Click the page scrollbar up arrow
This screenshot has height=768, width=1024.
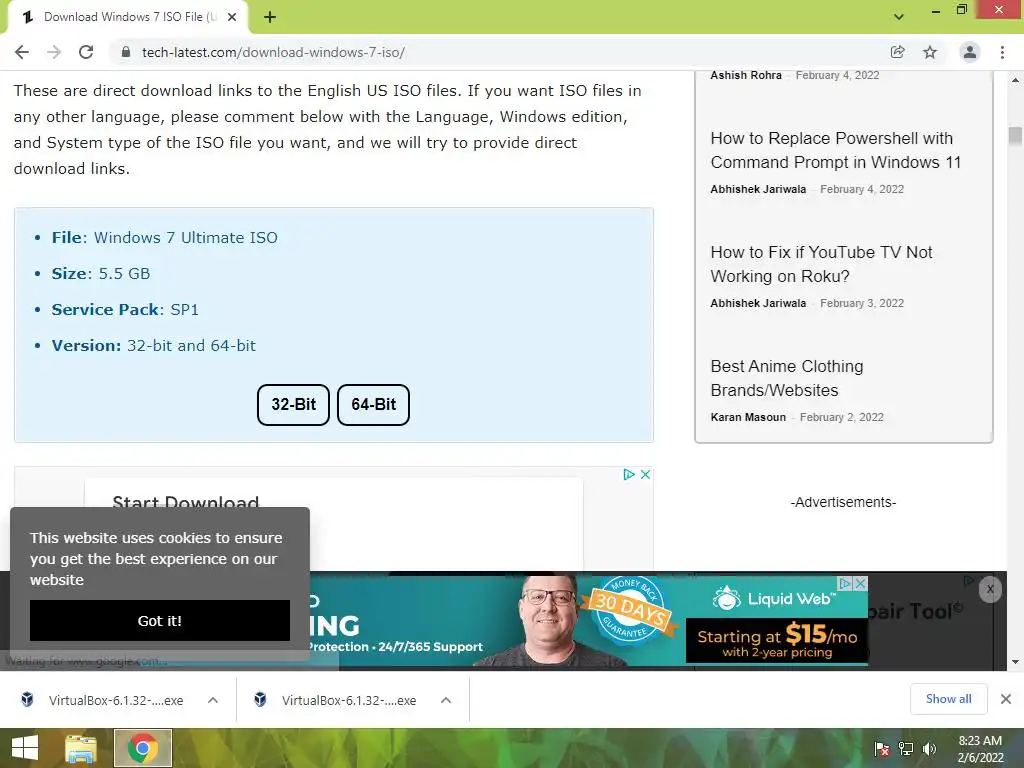click(x=1016, y=80)
